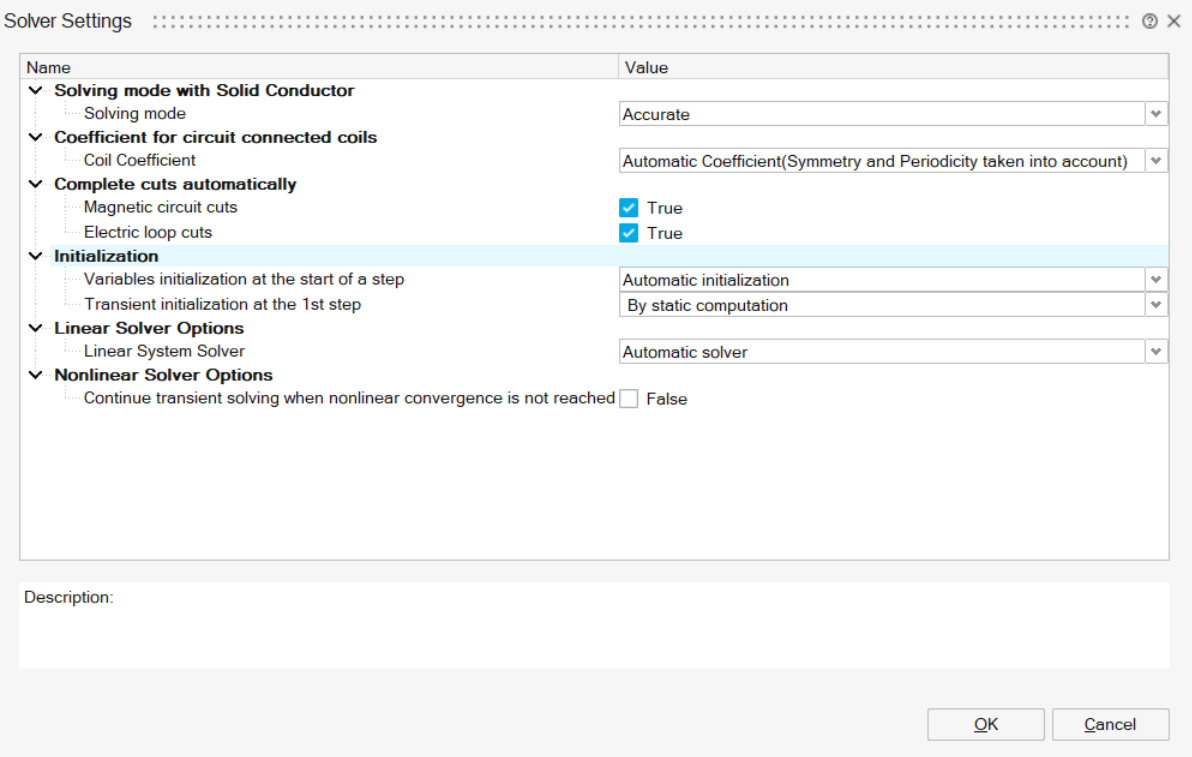The width and height of the screenshot is (1192, 757).
Task: Open the help icon in the title bar
Action: tap(1149, 21)
